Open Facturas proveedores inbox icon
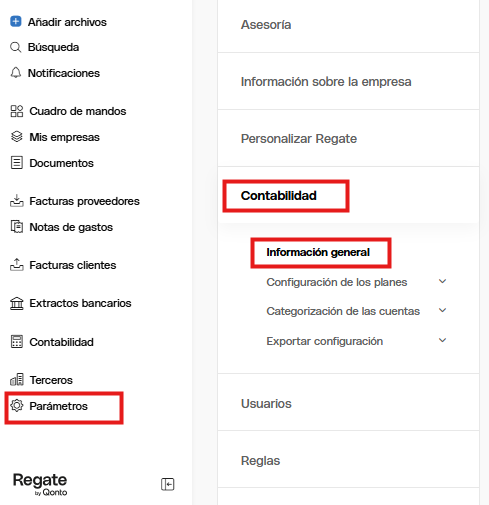The image size is (489, 505). [x=17, y=201]
